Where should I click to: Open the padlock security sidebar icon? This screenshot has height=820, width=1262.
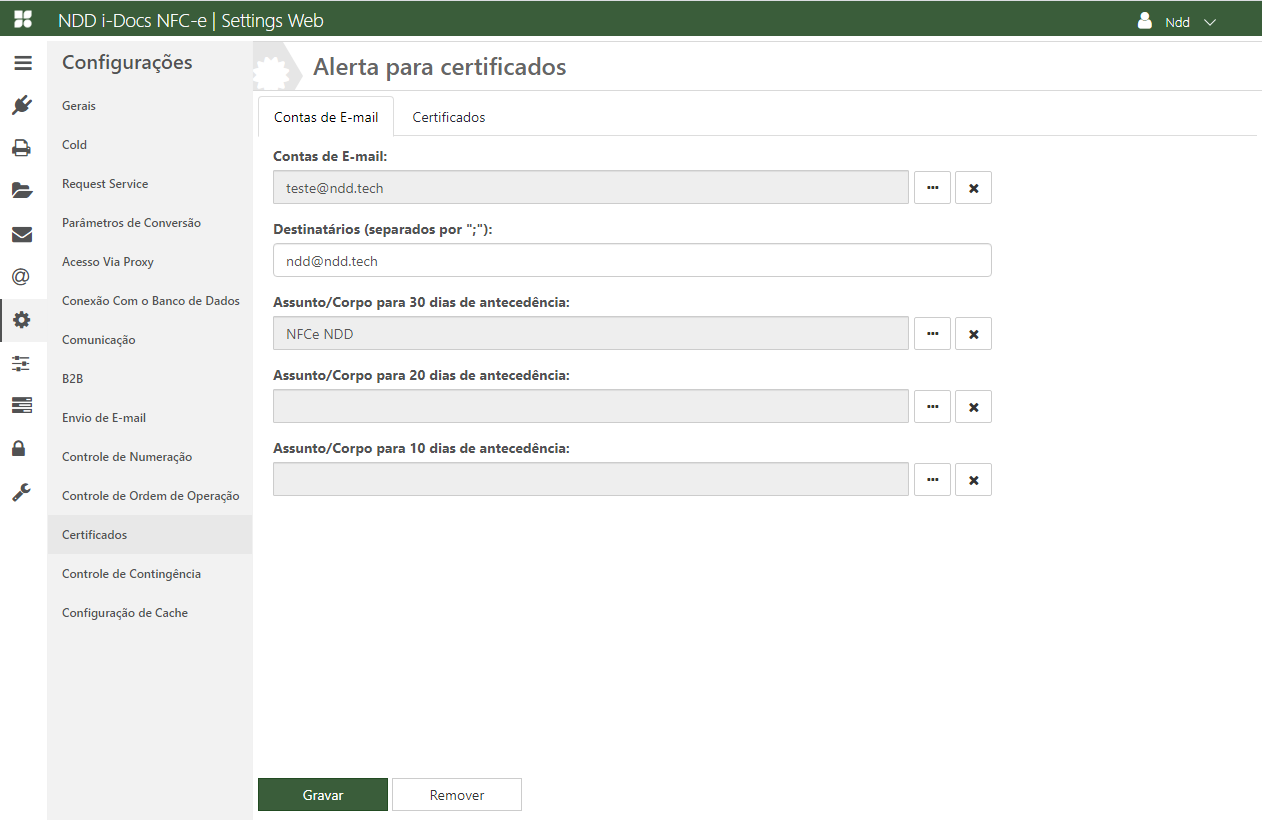click(x=19, y=448)
